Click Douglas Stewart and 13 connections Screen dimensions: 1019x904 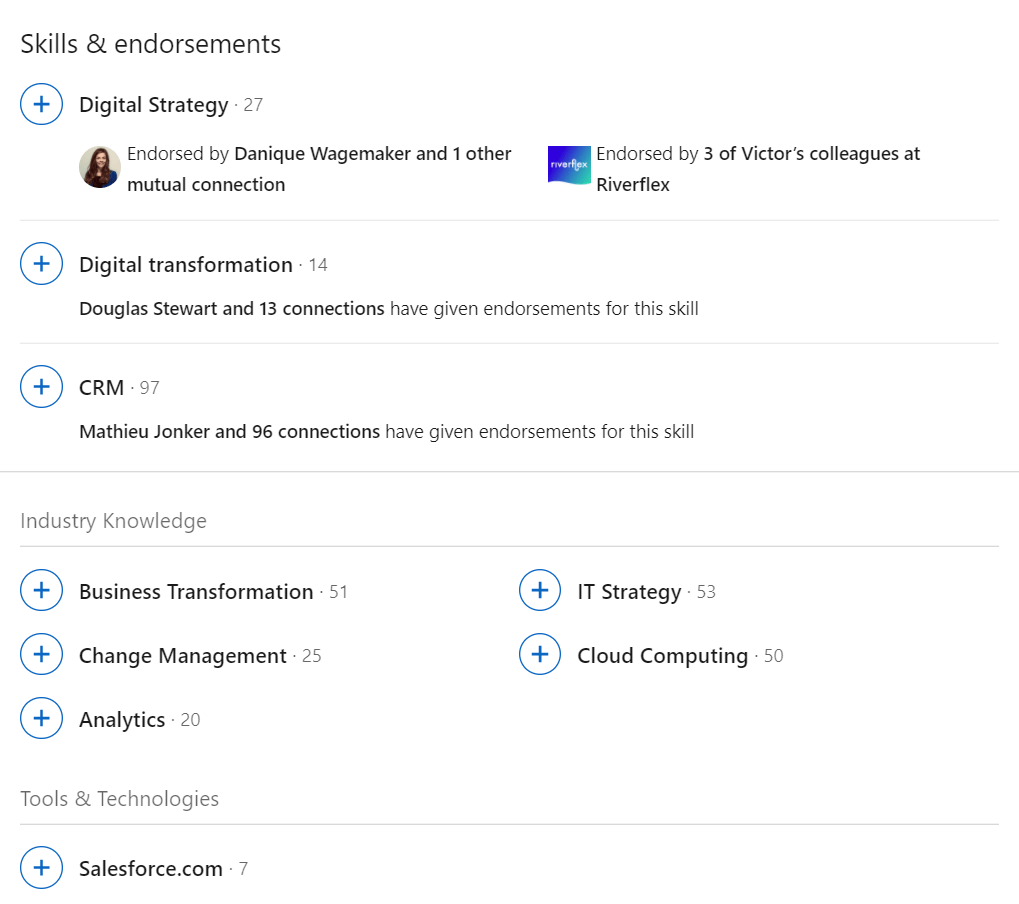(231, 309)
